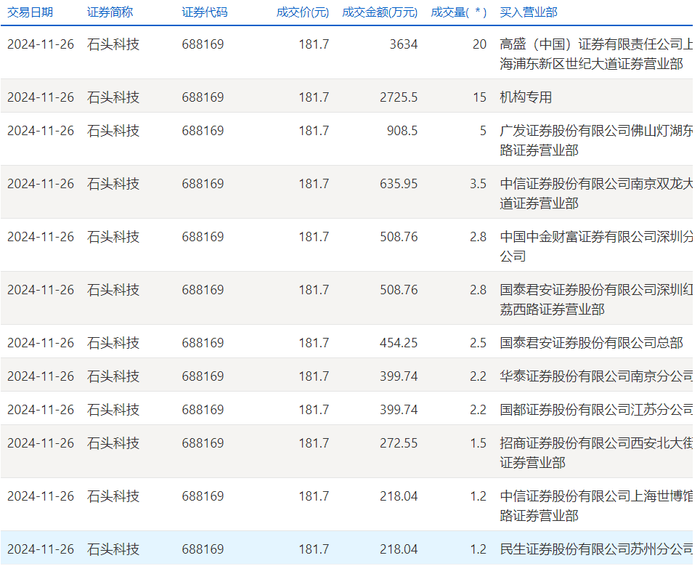Screen dimensions: 700x566
Task: Click 国泰君安证券股份有限公司总部 cell
Action: point(591,343)
